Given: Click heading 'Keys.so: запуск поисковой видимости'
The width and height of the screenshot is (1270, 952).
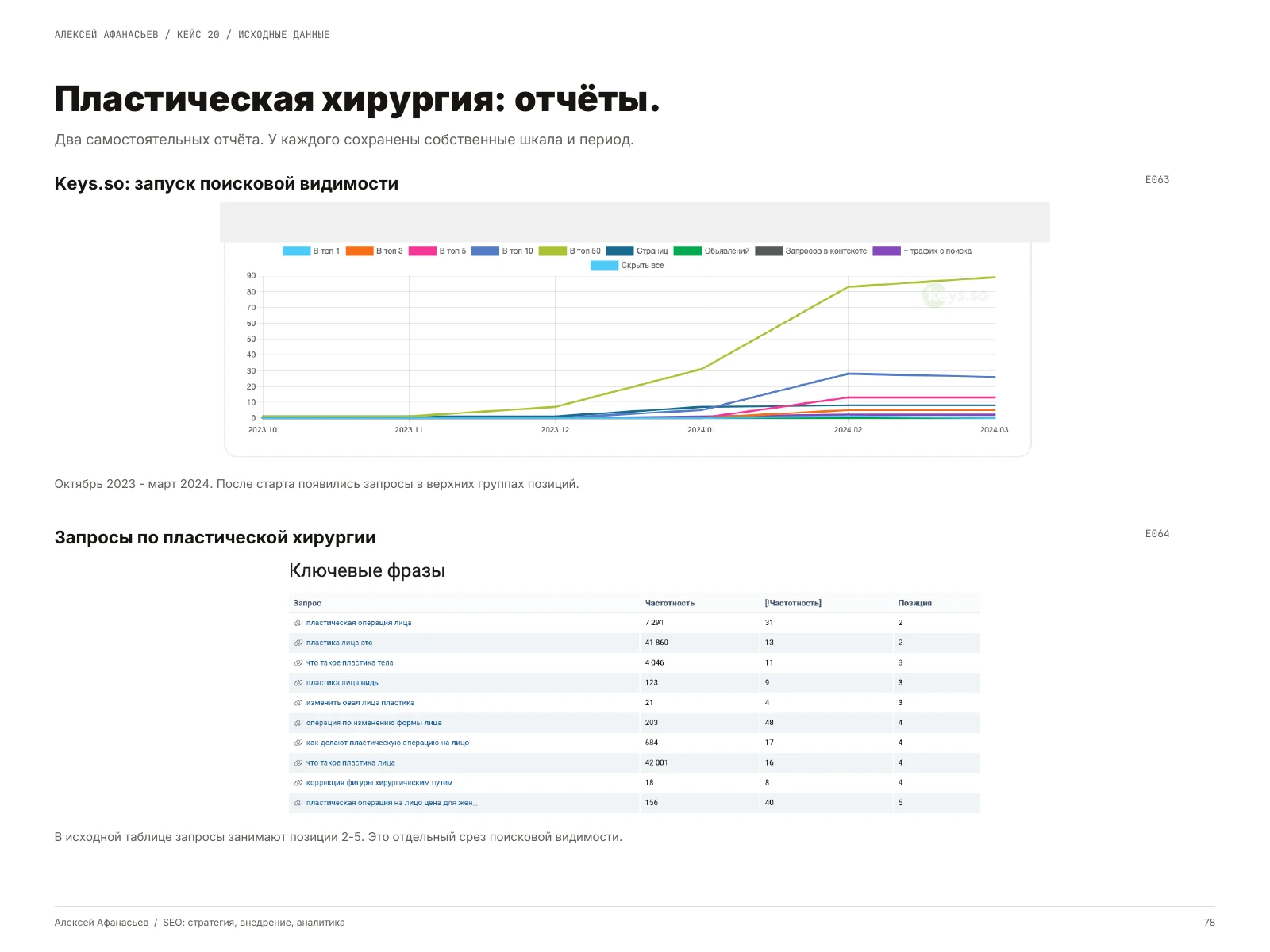Looking at the screenshot, I should point(226,184).
